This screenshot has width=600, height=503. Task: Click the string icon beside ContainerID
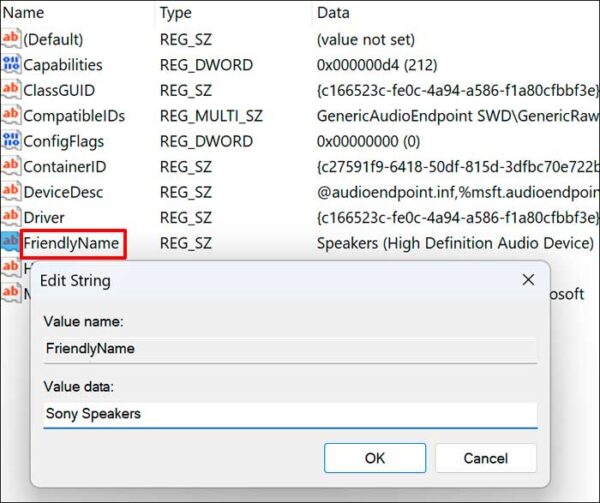click(x=10, y=166)
